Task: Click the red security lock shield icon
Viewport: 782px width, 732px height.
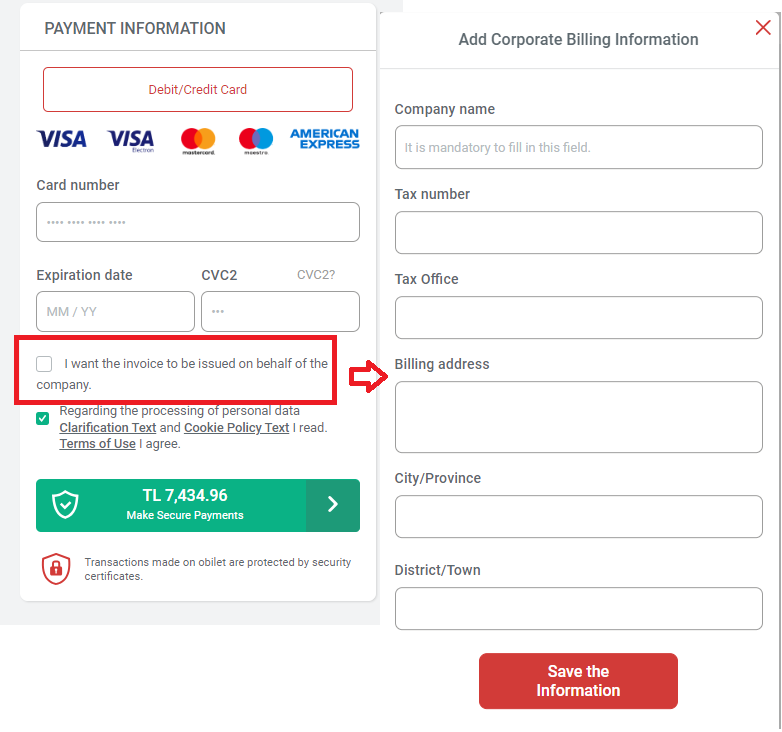Action: coord(56,568)
